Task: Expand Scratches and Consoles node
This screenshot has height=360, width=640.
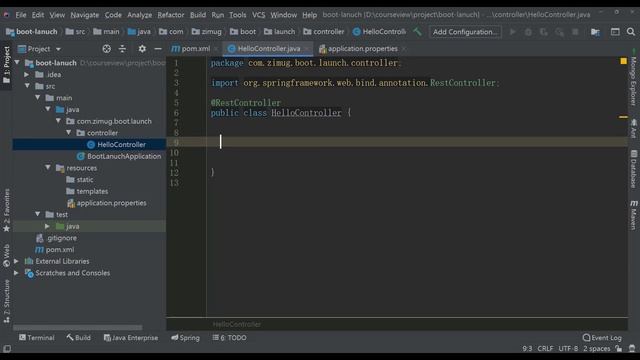Action: point(17,273)
